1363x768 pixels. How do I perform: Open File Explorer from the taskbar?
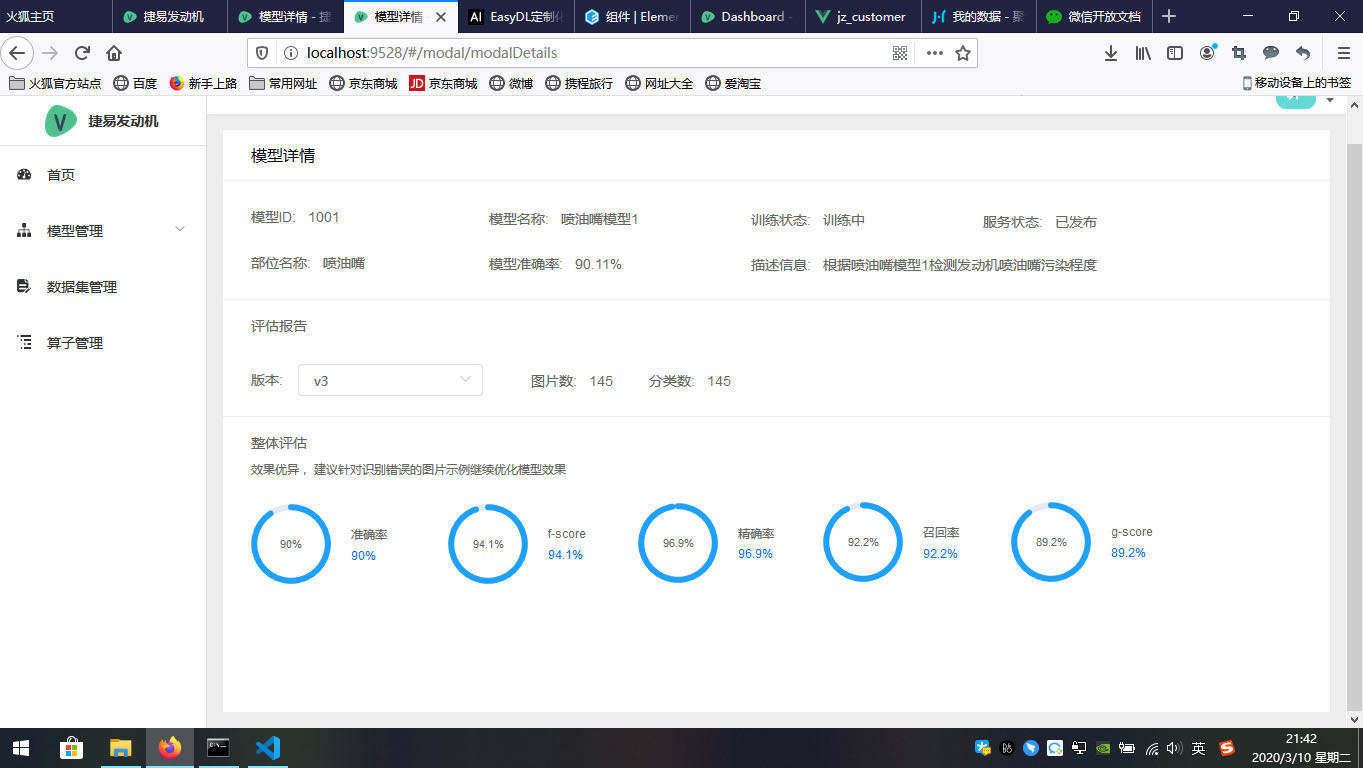[120, 748]
